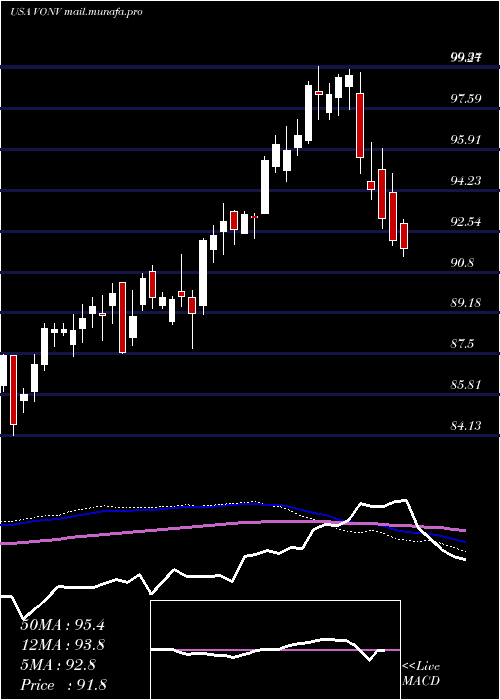500x700 pixels.
Task: Click the 85.81 price axis label
Action: [x=466, y=385]
